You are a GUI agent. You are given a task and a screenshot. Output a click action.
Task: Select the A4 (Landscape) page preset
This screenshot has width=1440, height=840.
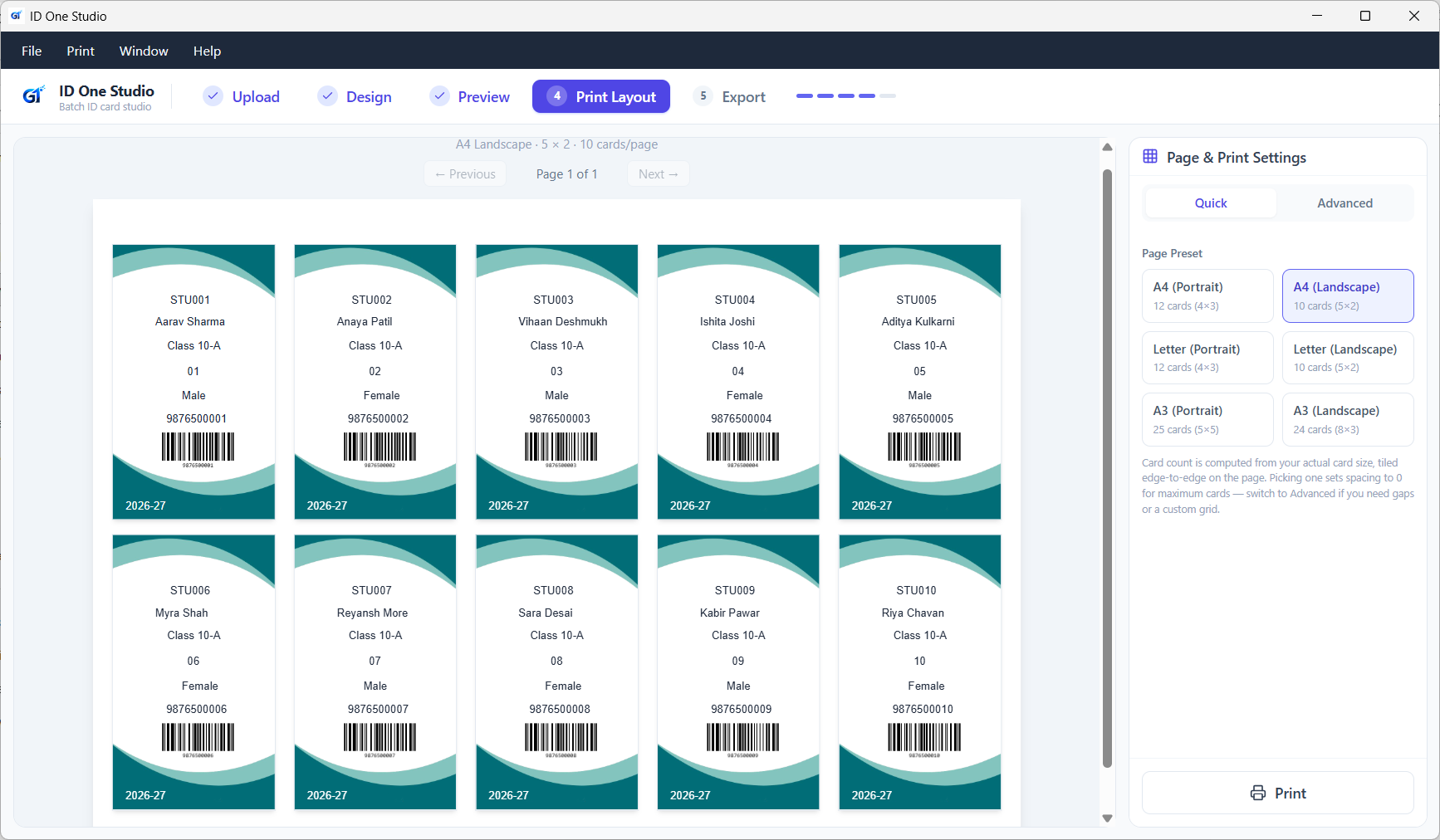tap(1348, 295)
